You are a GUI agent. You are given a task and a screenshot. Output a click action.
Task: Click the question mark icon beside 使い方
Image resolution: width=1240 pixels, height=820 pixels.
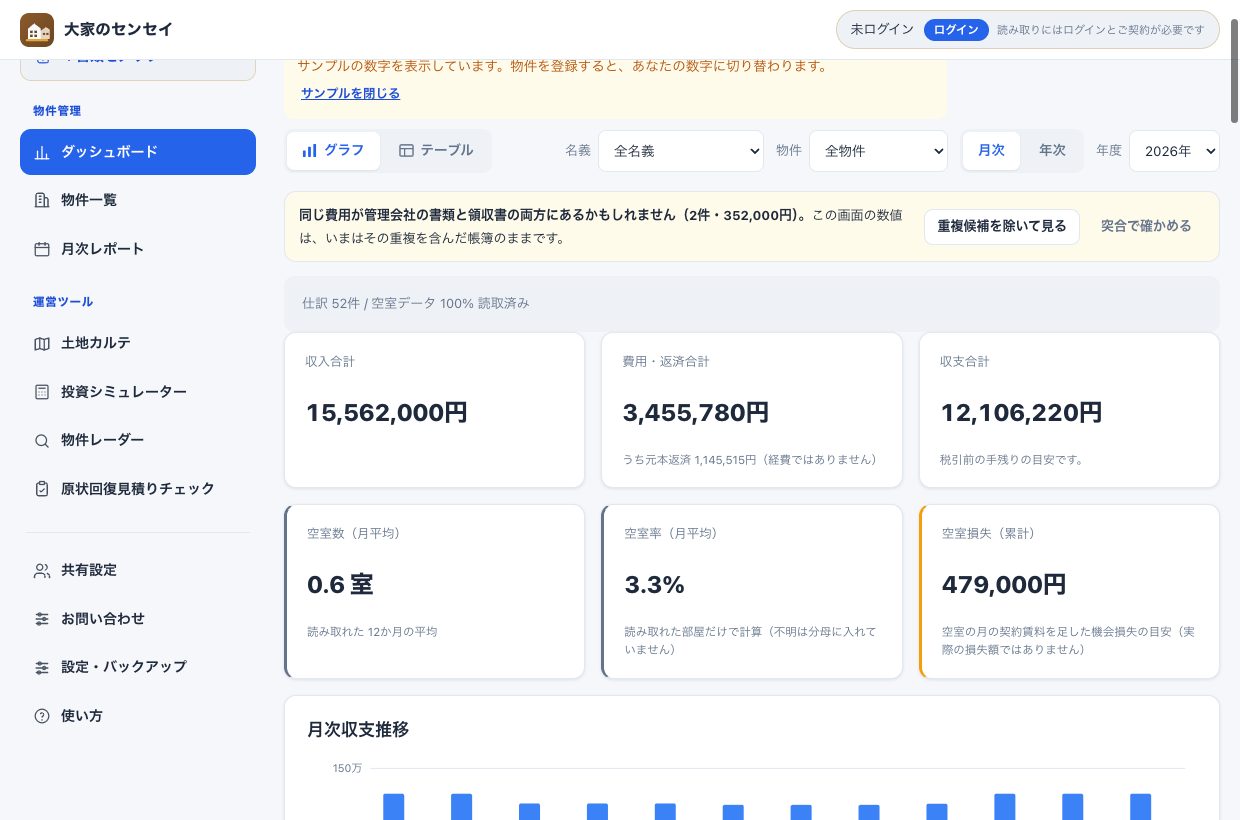tap(42, 716)
